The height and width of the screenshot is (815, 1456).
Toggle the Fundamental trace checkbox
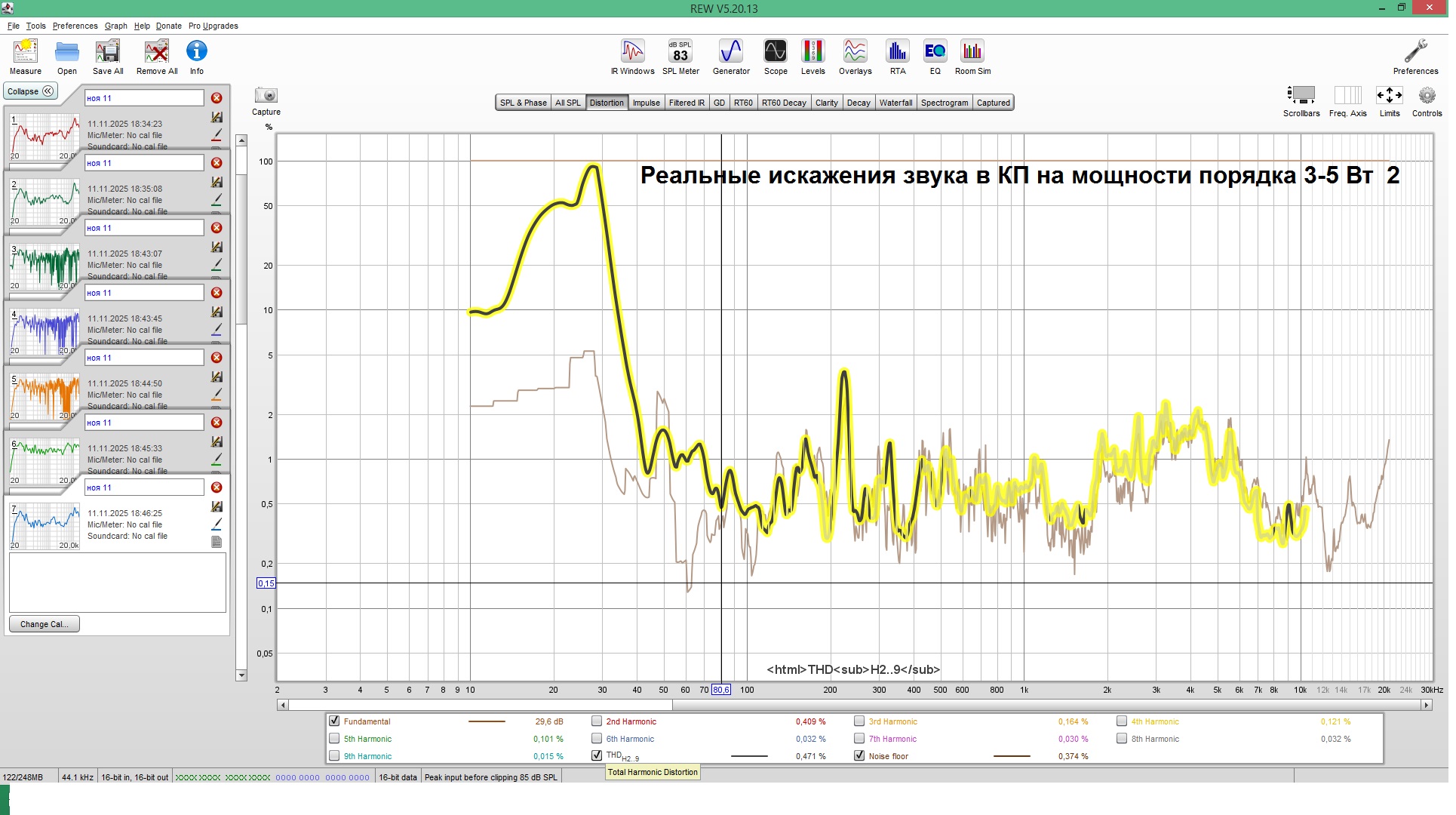[334, 721]
